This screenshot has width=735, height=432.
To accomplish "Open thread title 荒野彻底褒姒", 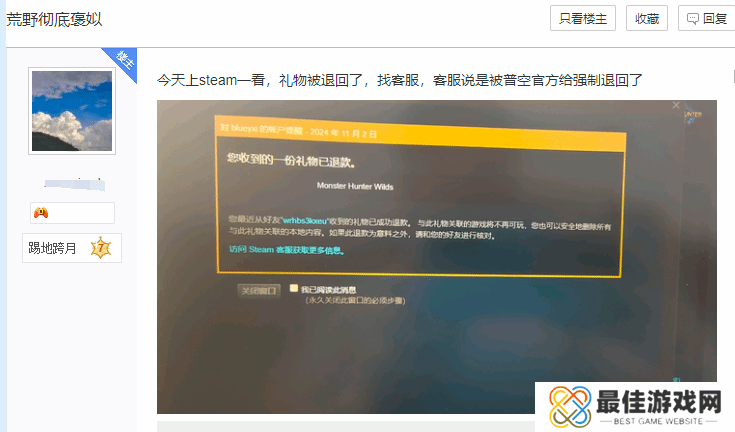I will pos(55,19).
